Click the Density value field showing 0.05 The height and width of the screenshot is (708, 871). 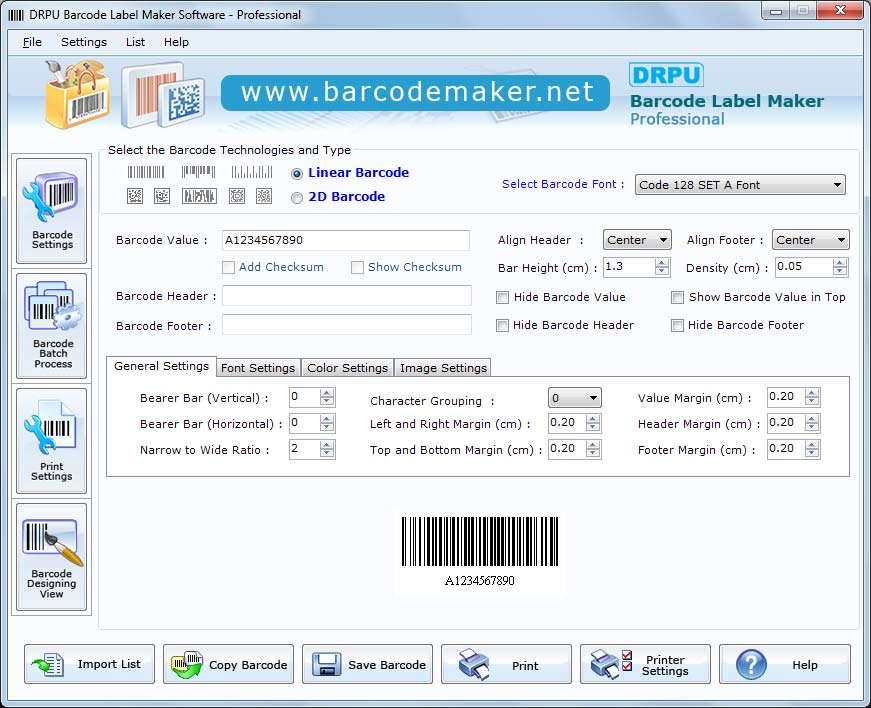click(804, 267)
